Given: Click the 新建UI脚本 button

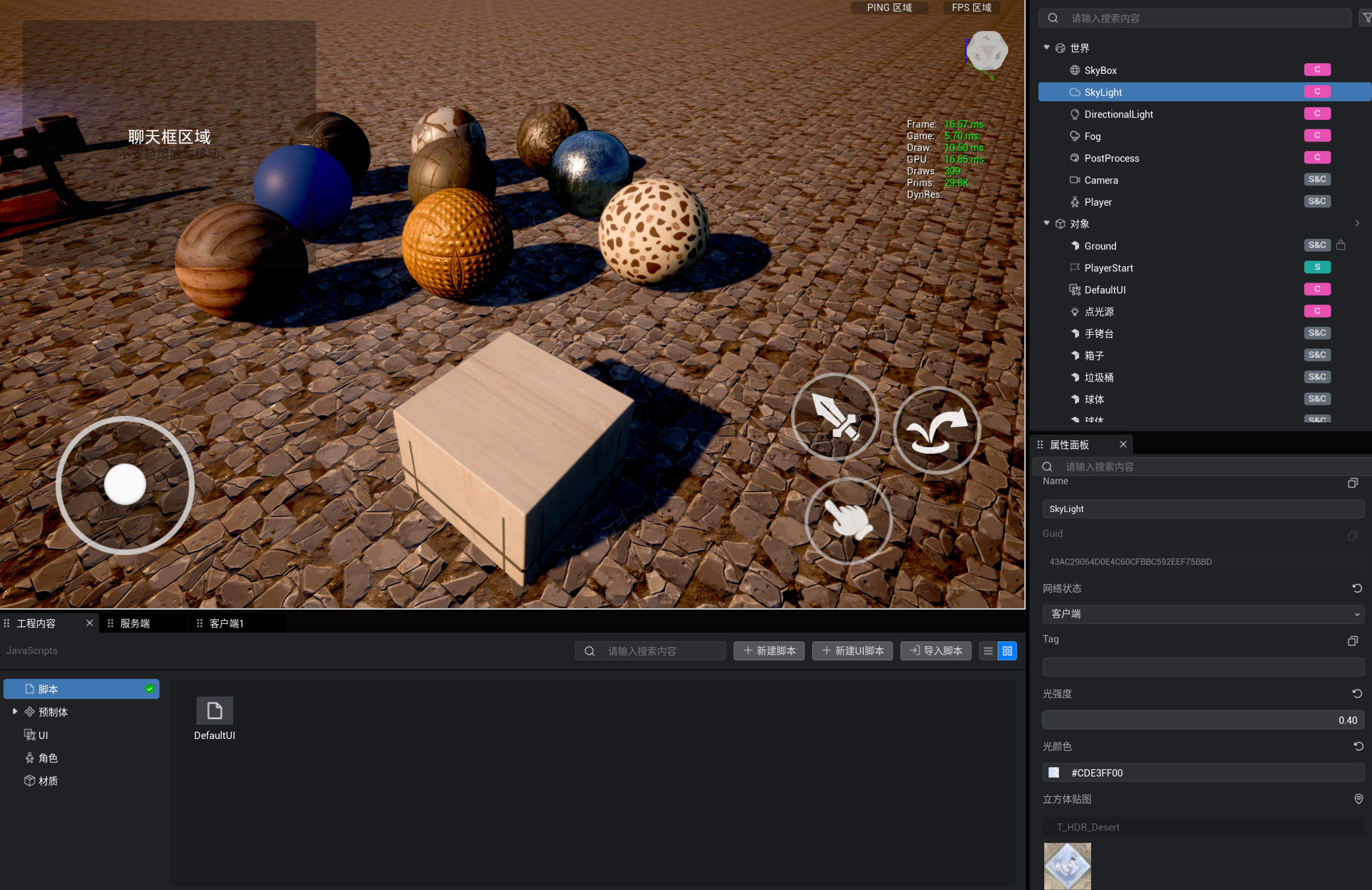Looking at the screenshot, I should point(852,651).
